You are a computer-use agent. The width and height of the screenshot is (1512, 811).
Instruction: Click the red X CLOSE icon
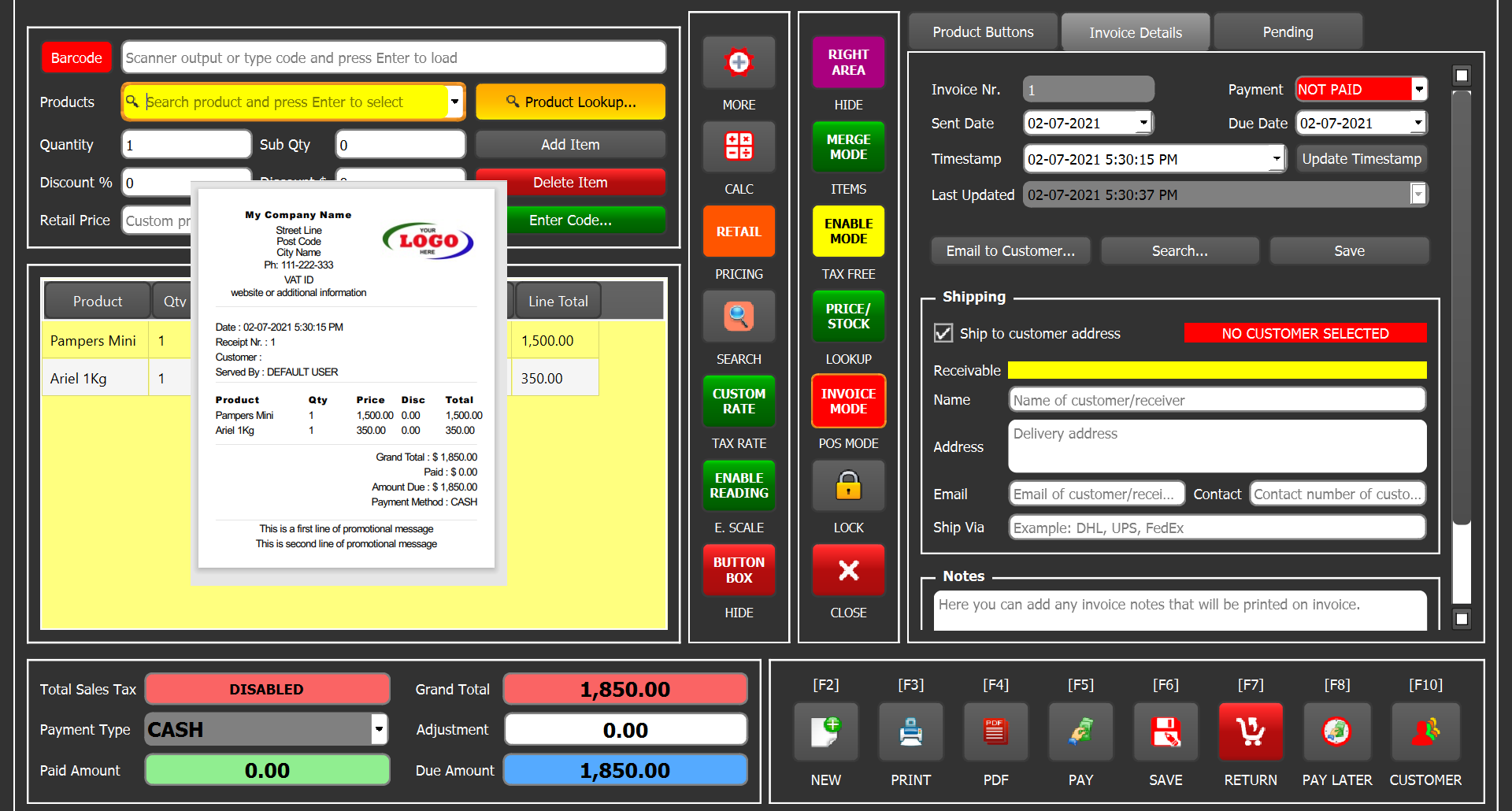pos(848,570)
